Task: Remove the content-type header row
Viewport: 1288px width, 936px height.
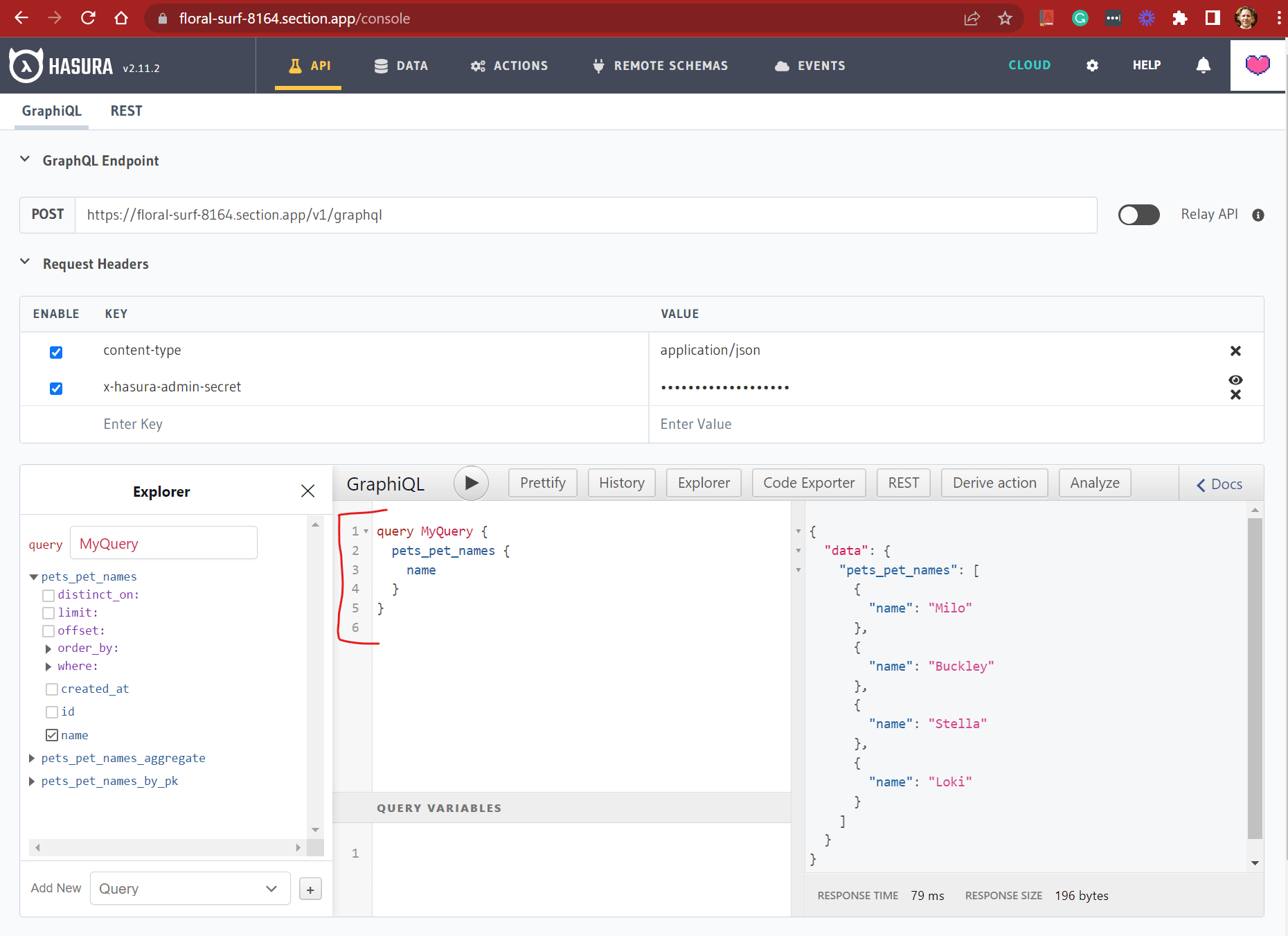Action: tap(1235, 351)
